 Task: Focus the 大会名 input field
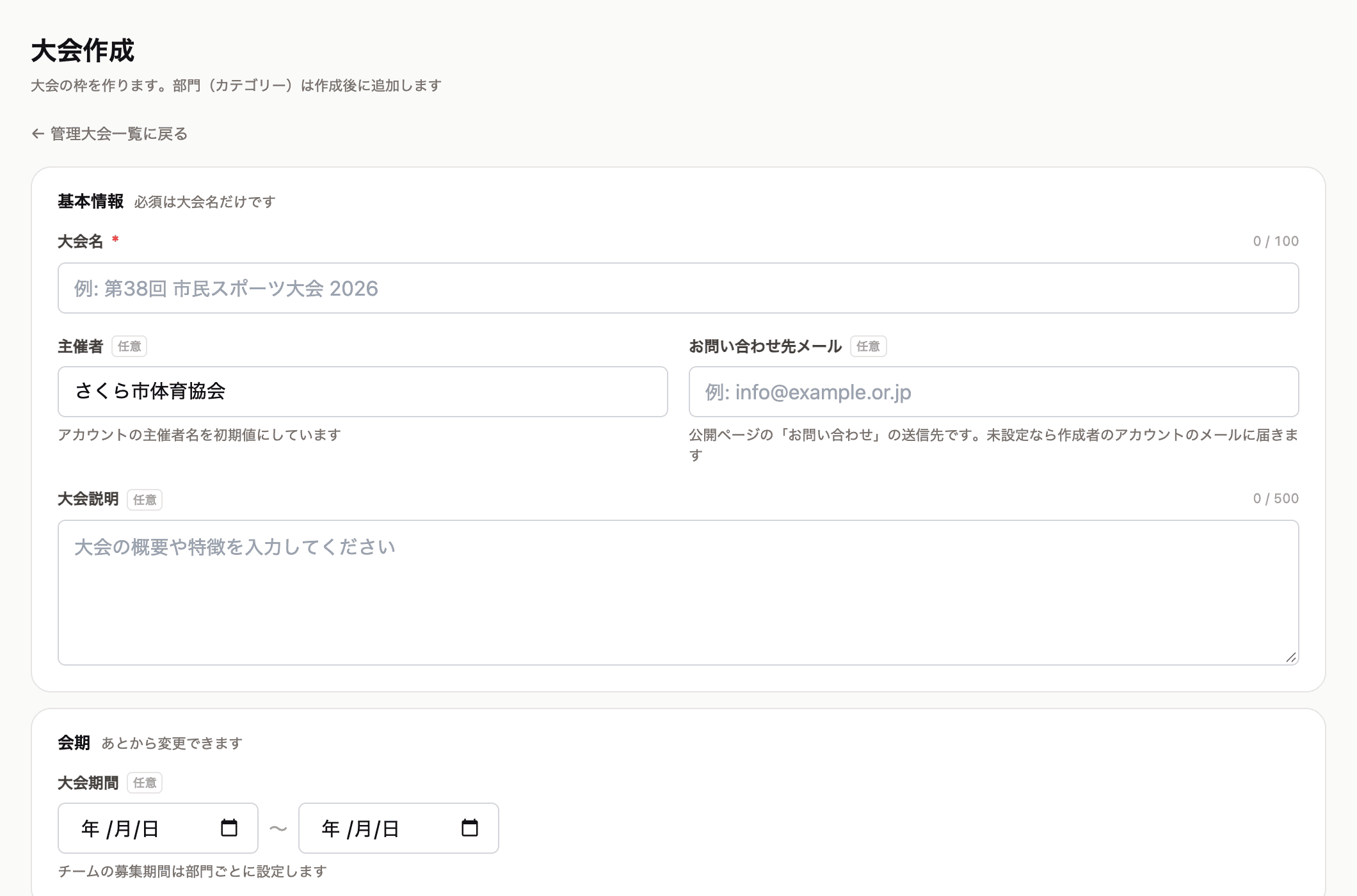[678, 288]
